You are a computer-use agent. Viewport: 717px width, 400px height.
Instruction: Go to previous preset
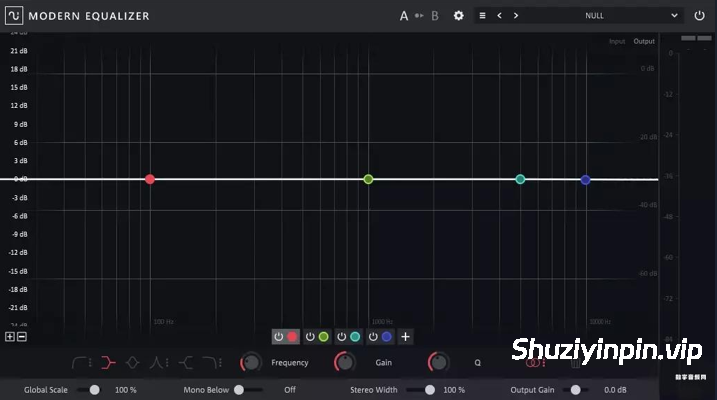[499, 16]
